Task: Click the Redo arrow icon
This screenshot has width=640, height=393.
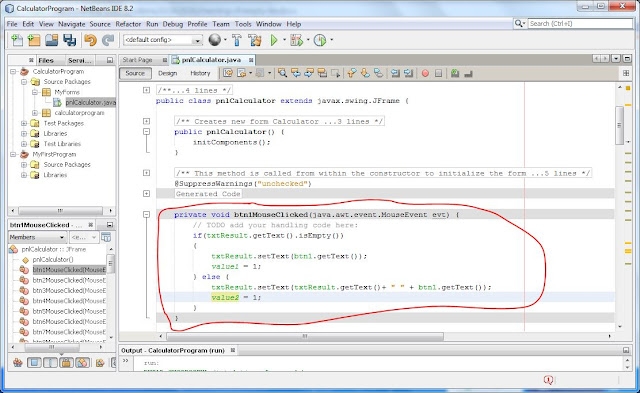Action: 108,40
